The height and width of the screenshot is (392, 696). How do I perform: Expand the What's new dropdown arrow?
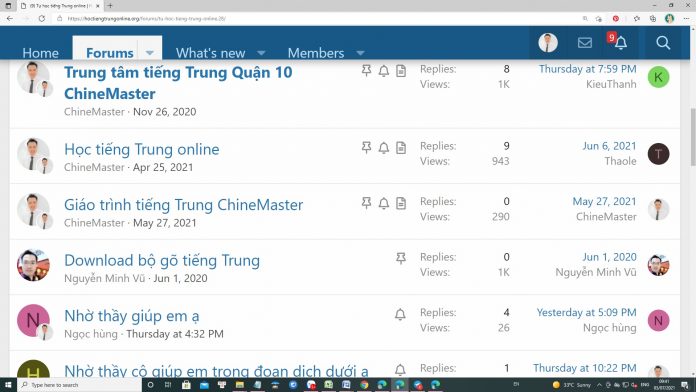pyautogui.click(x=261, y=53)
